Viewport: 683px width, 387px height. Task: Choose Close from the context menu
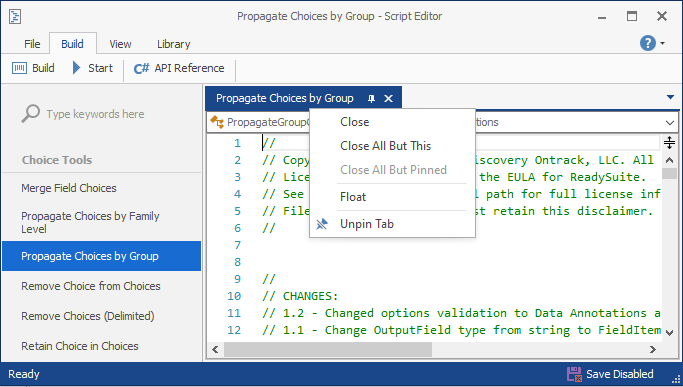tap(392, 122)
